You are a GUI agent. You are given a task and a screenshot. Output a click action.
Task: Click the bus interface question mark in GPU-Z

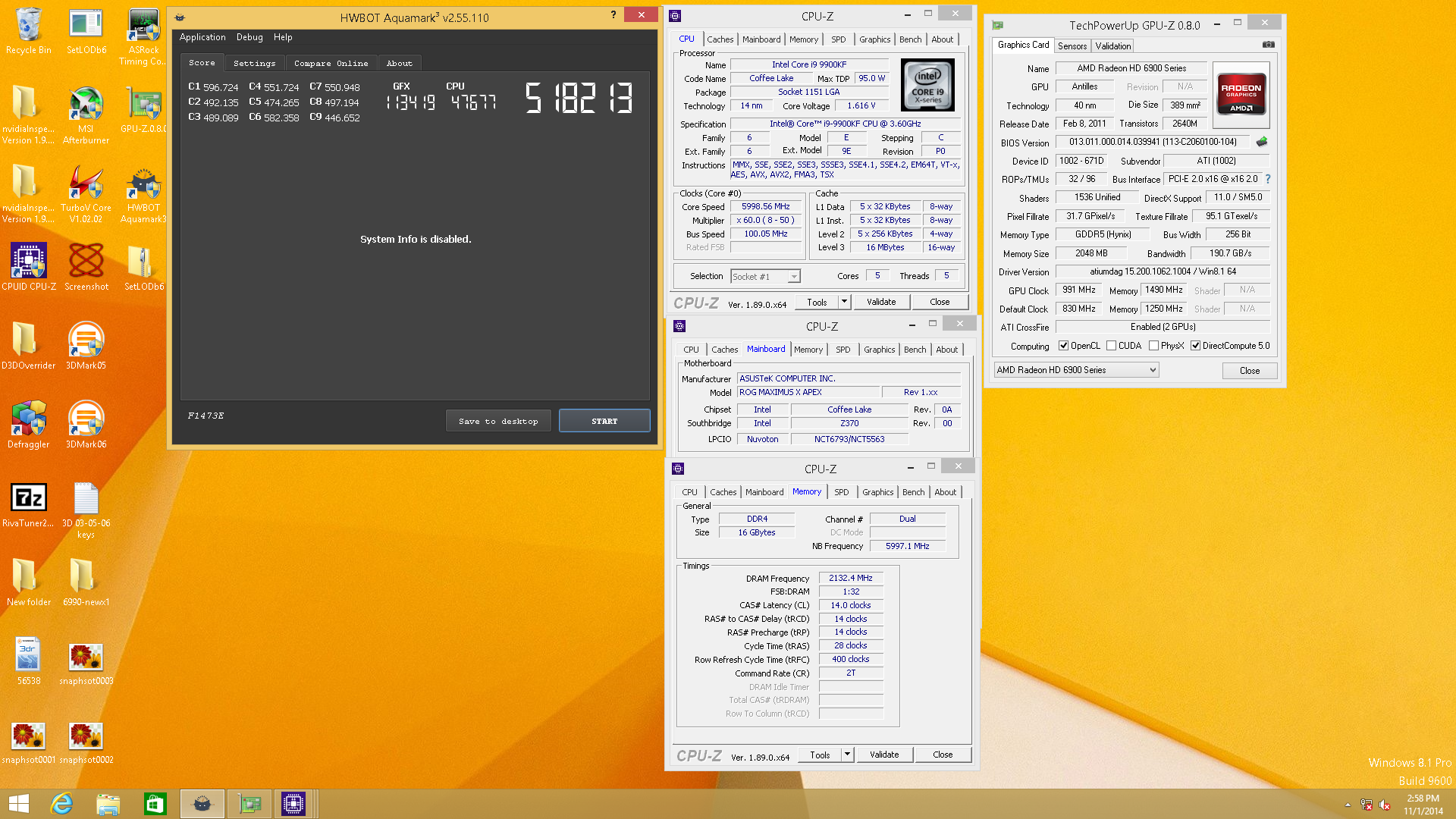1268,179
